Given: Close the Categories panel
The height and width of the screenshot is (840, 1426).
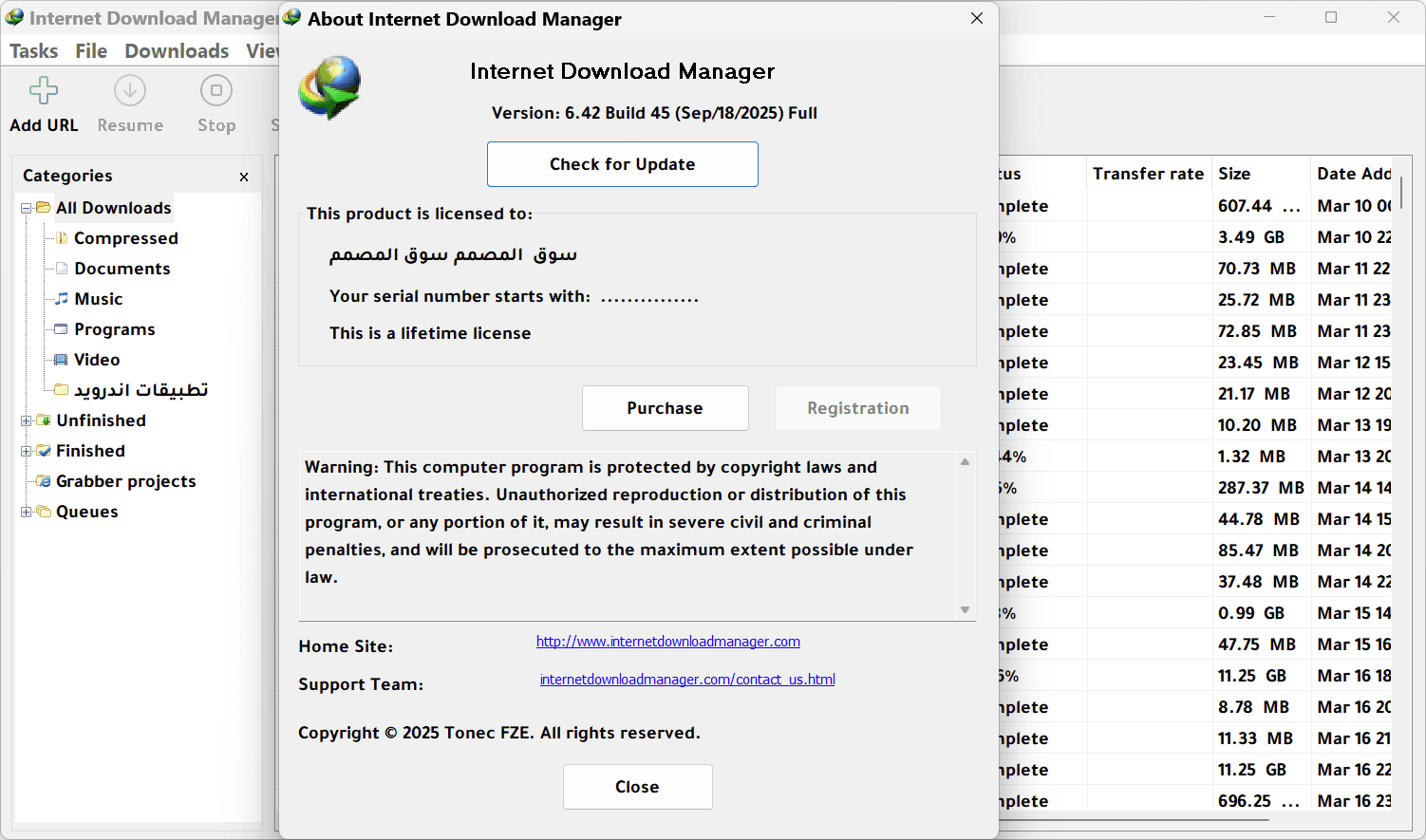Looking at the screenshot, I should [244, 177].
